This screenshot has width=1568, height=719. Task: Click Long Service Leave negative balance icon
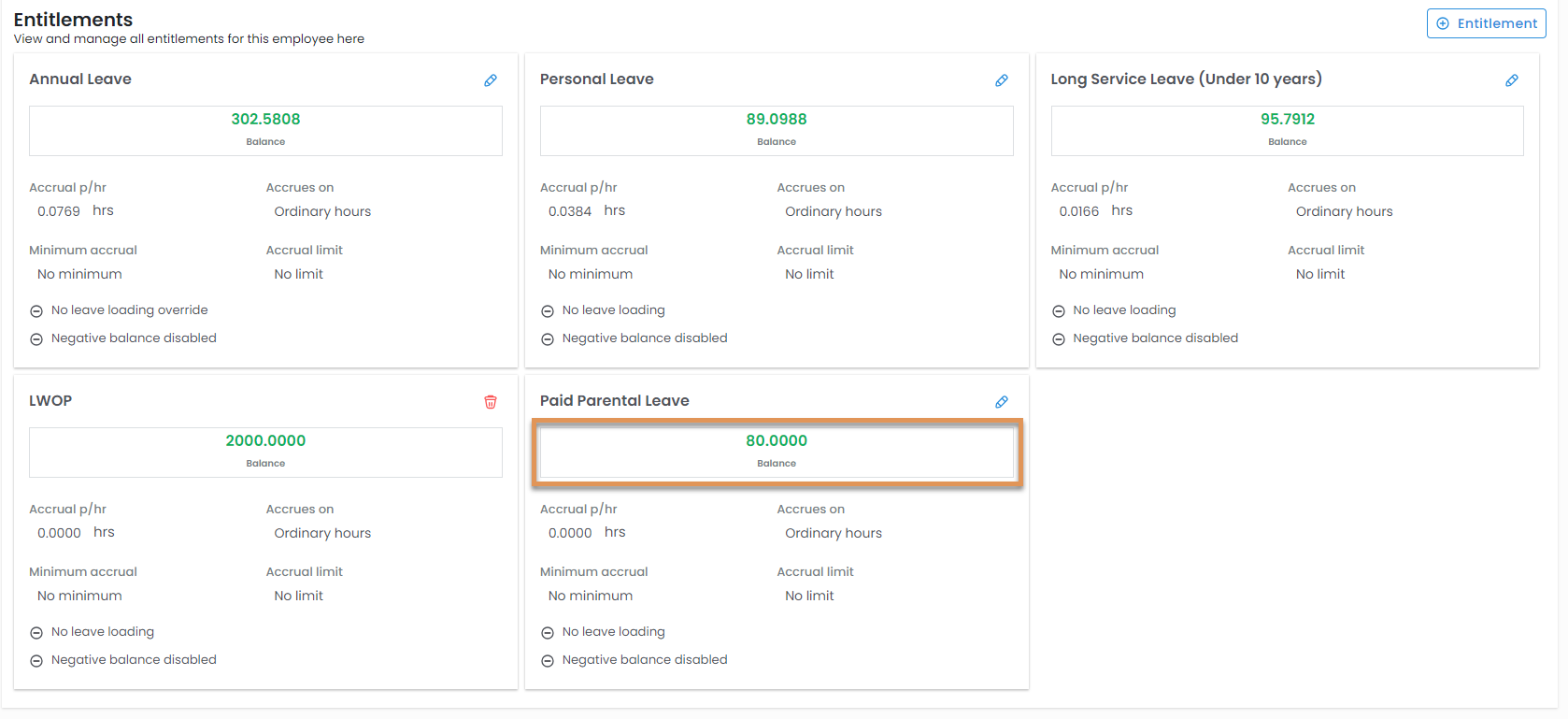(1059, 339)
